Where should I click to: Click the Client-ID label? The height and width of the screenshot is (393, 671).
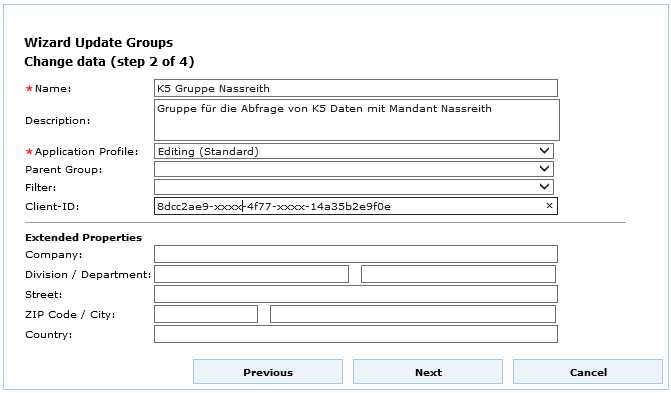click(52, 206)
